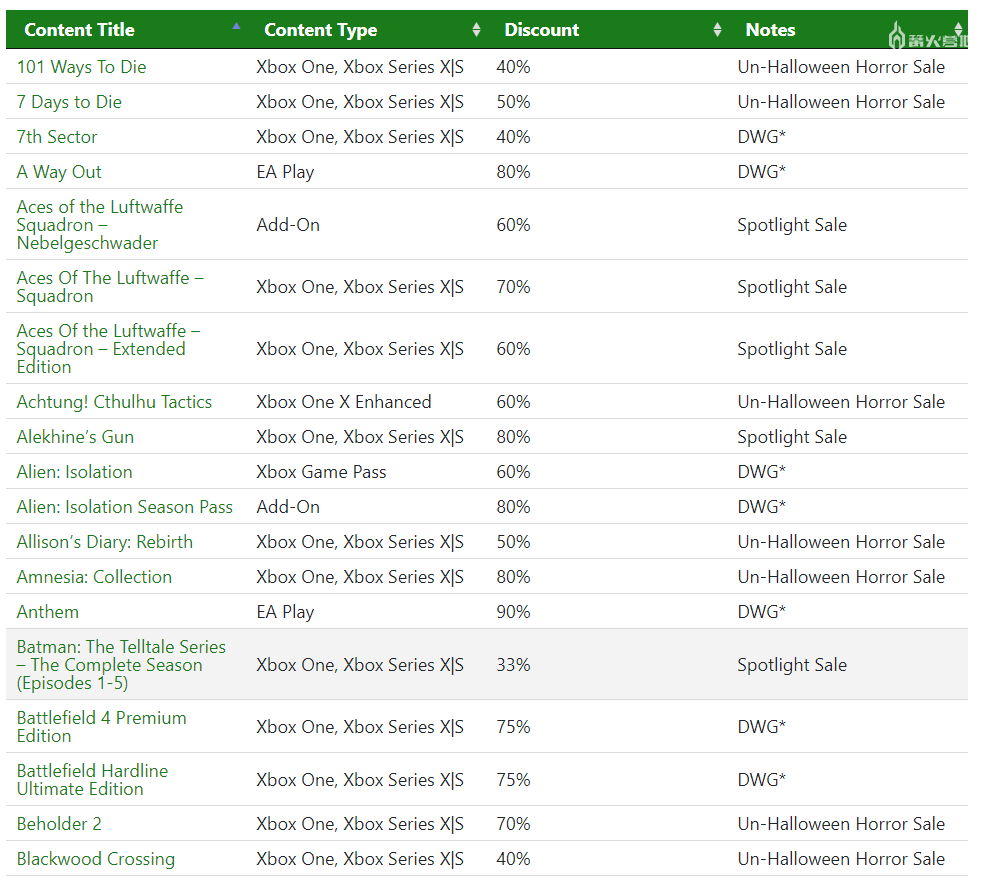Screen dimensions: 995x881
Task: Select Un-Halloween Horror Sale note for Amnesia: Collection
Action: (841, 576)
